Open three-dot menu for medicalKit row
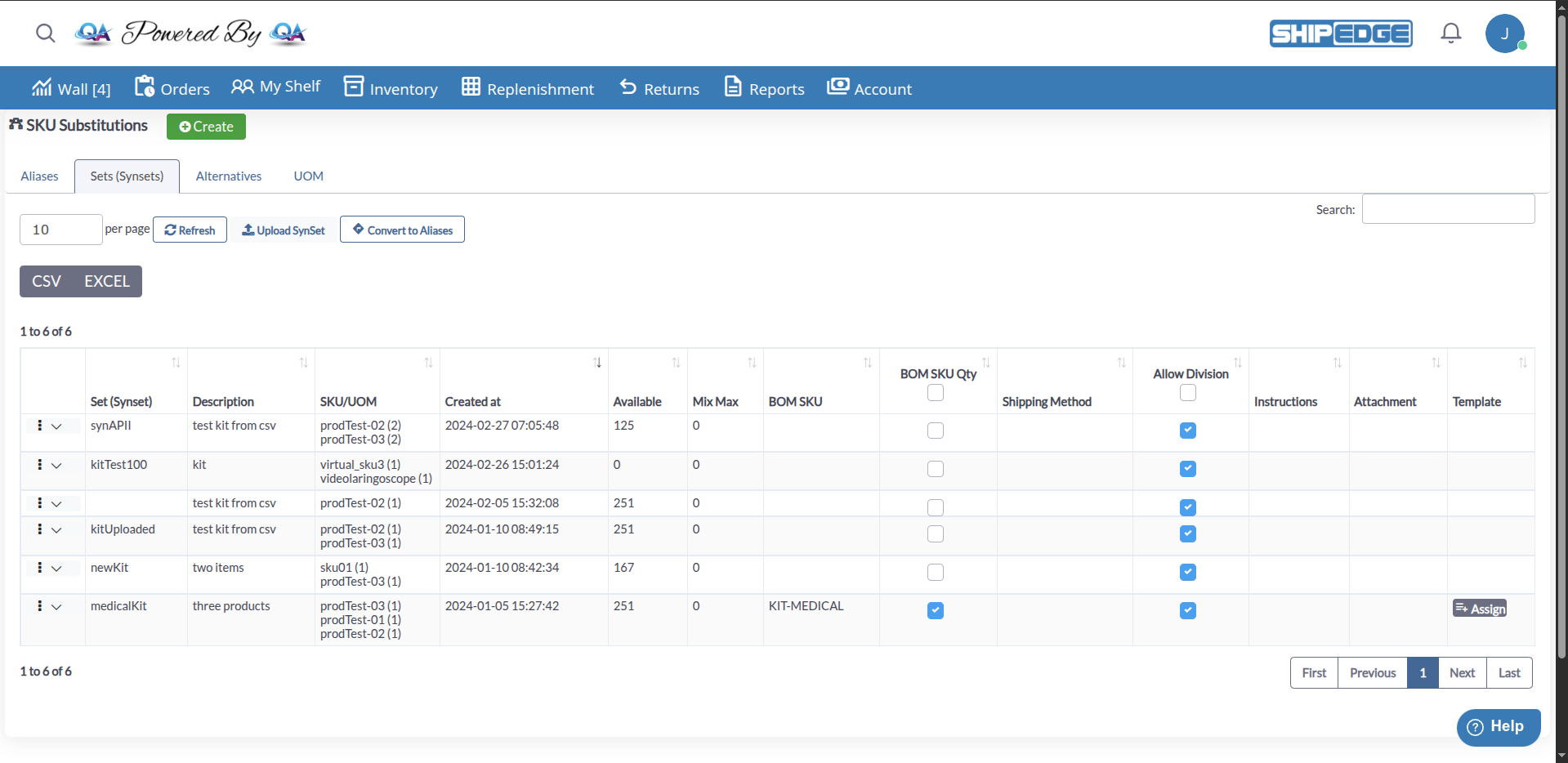1568x763 pixels. [39, 606]
